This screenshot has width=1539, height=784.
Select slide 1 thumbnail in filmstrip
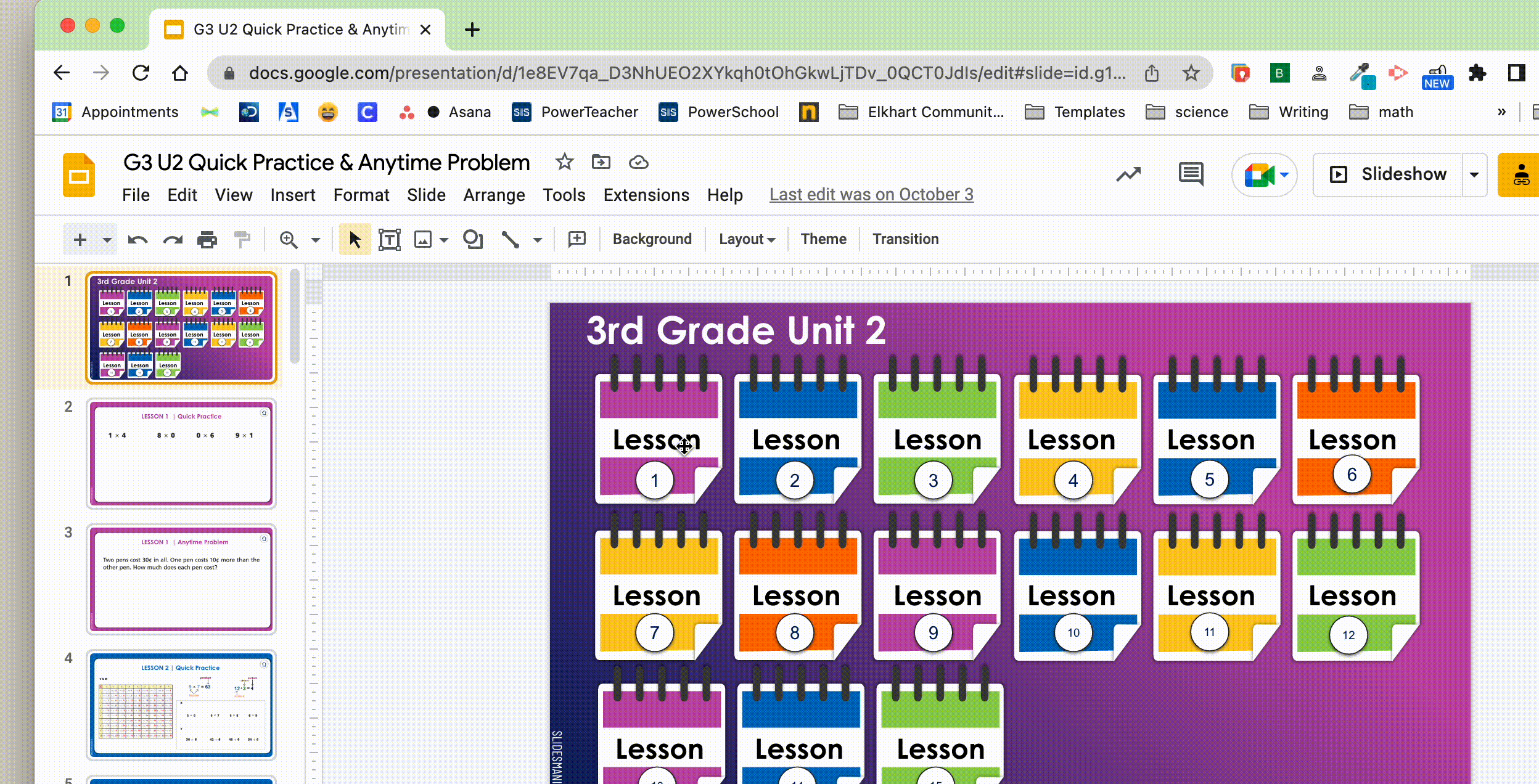coord(181,328)
